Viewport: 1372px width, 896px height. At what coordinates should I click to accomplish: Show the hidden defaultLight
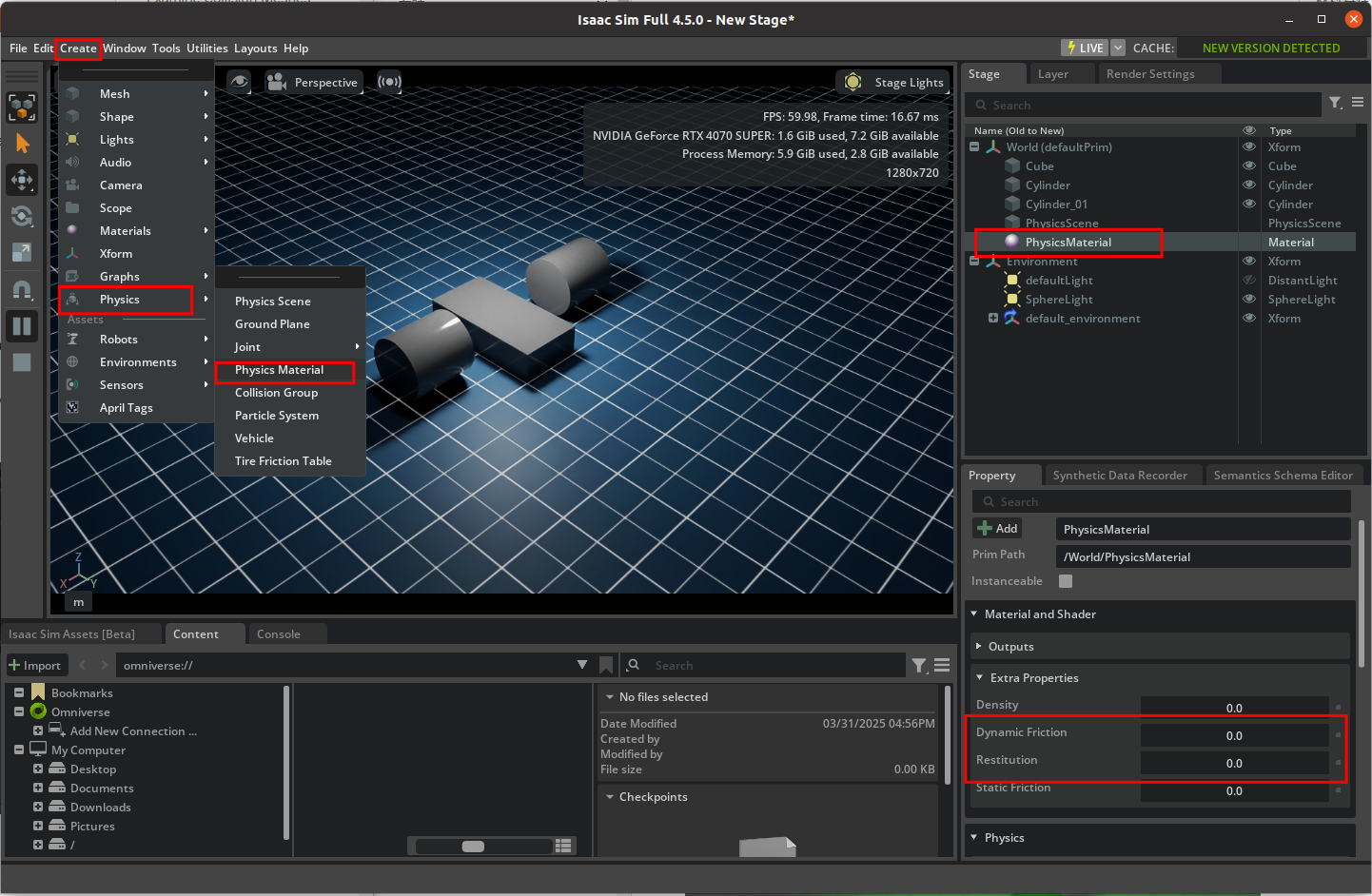coord(1249,281)
